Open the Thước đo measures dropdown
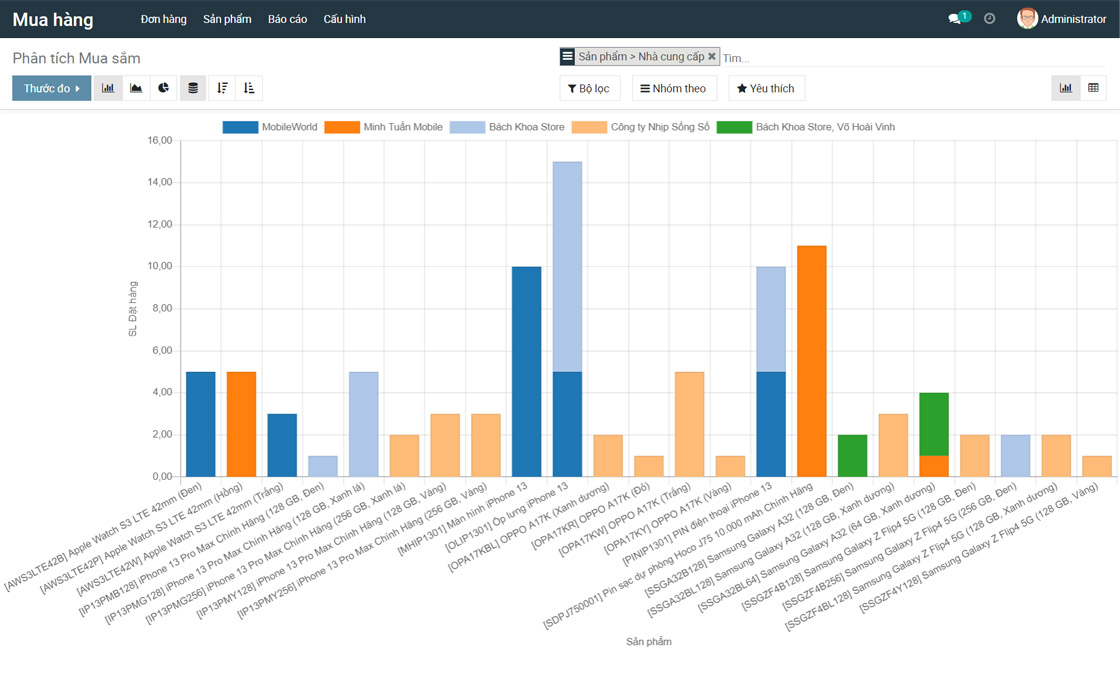The image size is (1120, 676). 51,88
